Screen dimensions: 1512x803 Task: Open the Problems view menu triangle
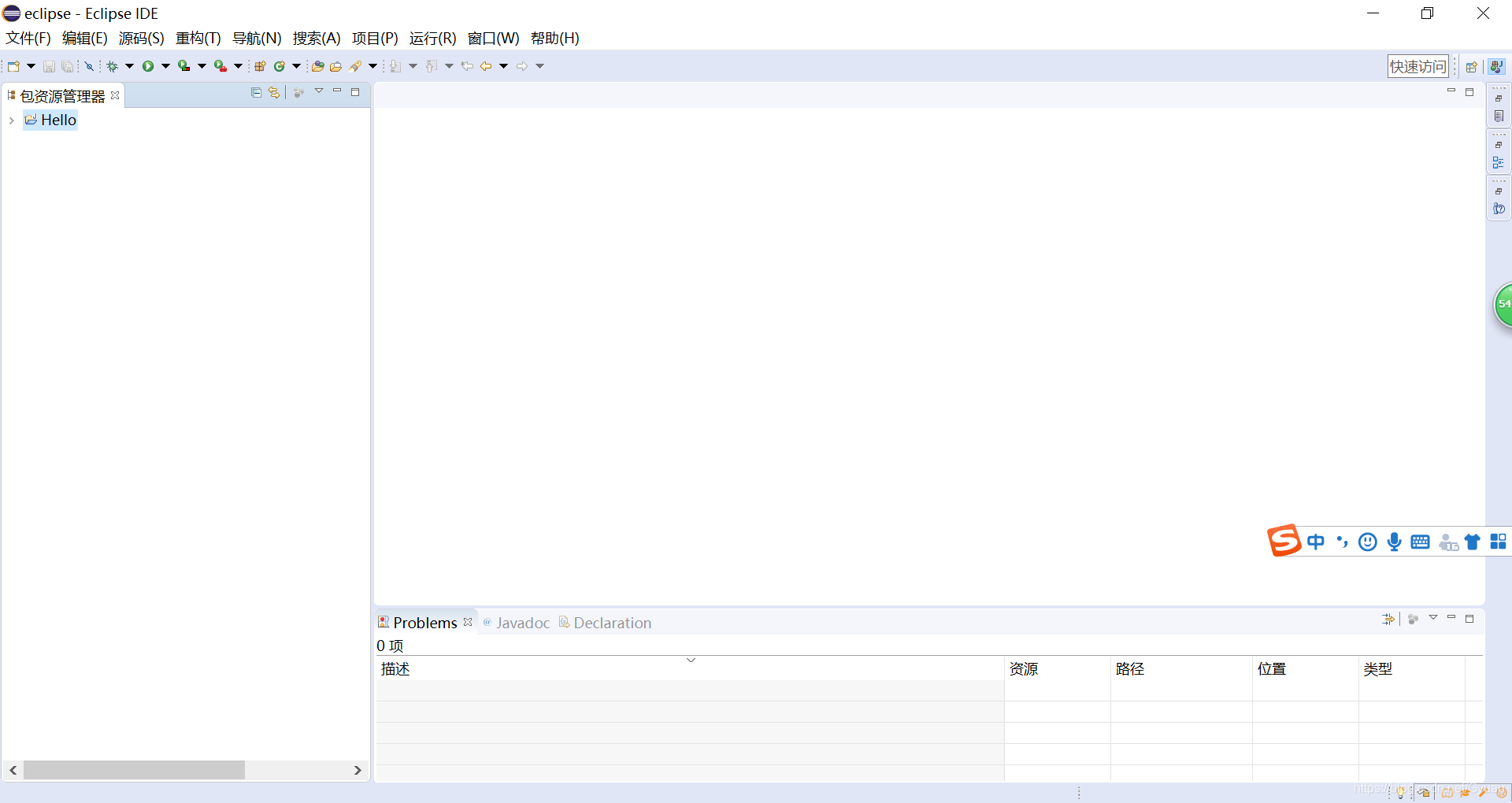click(x=1433, y=618)
